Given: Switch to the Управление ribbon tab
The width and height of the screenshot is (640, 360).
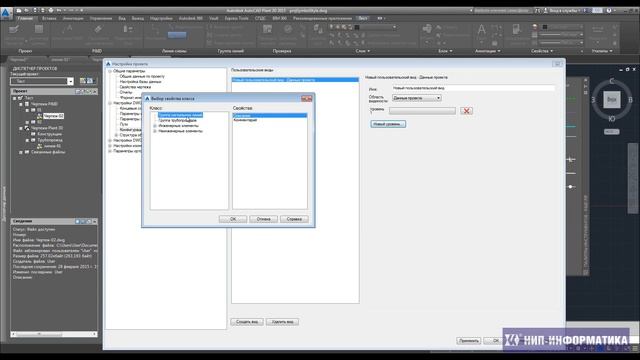Looking at the screenshot, I should point(101,18).
